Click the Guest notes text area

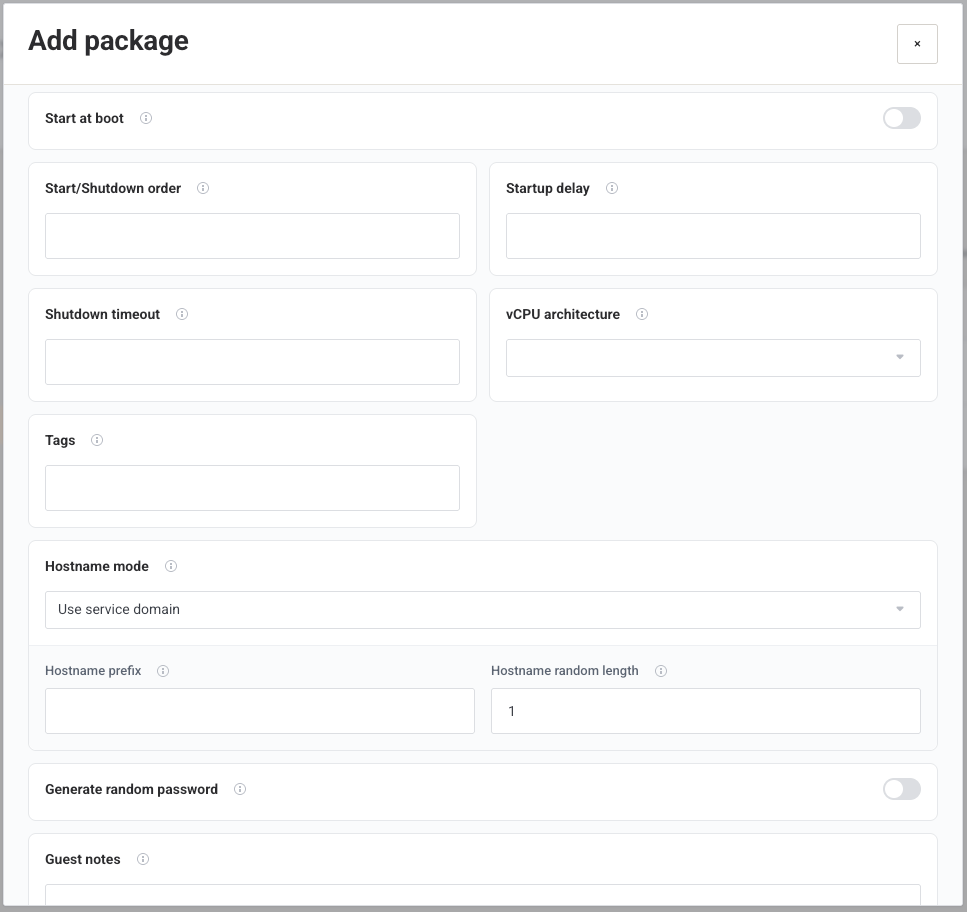click(x=482, y=895)
